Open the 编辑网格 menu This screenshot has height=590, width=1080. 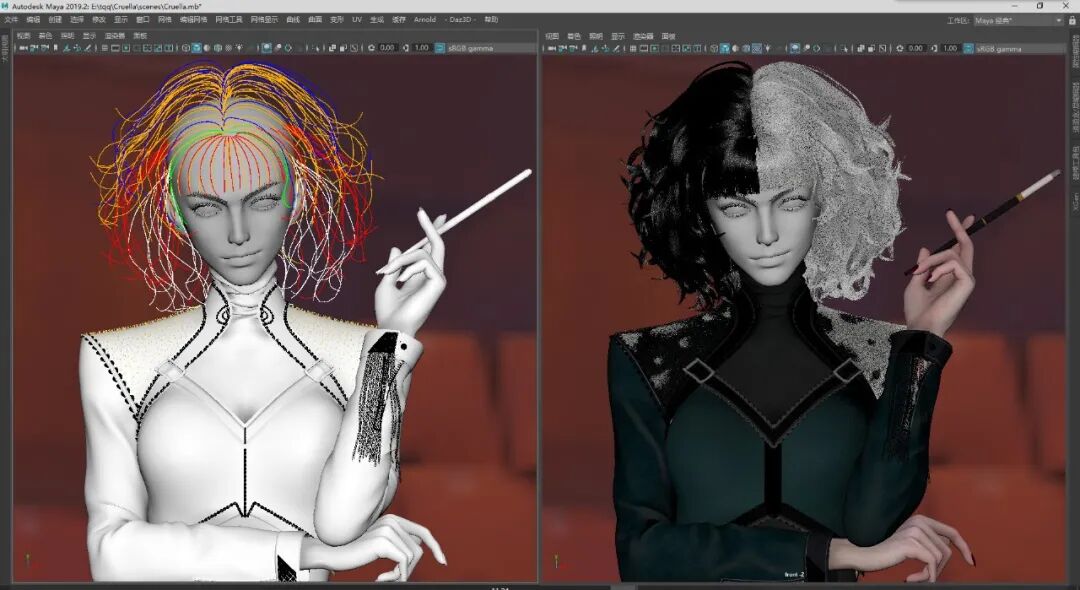click(x=194, y=20)
